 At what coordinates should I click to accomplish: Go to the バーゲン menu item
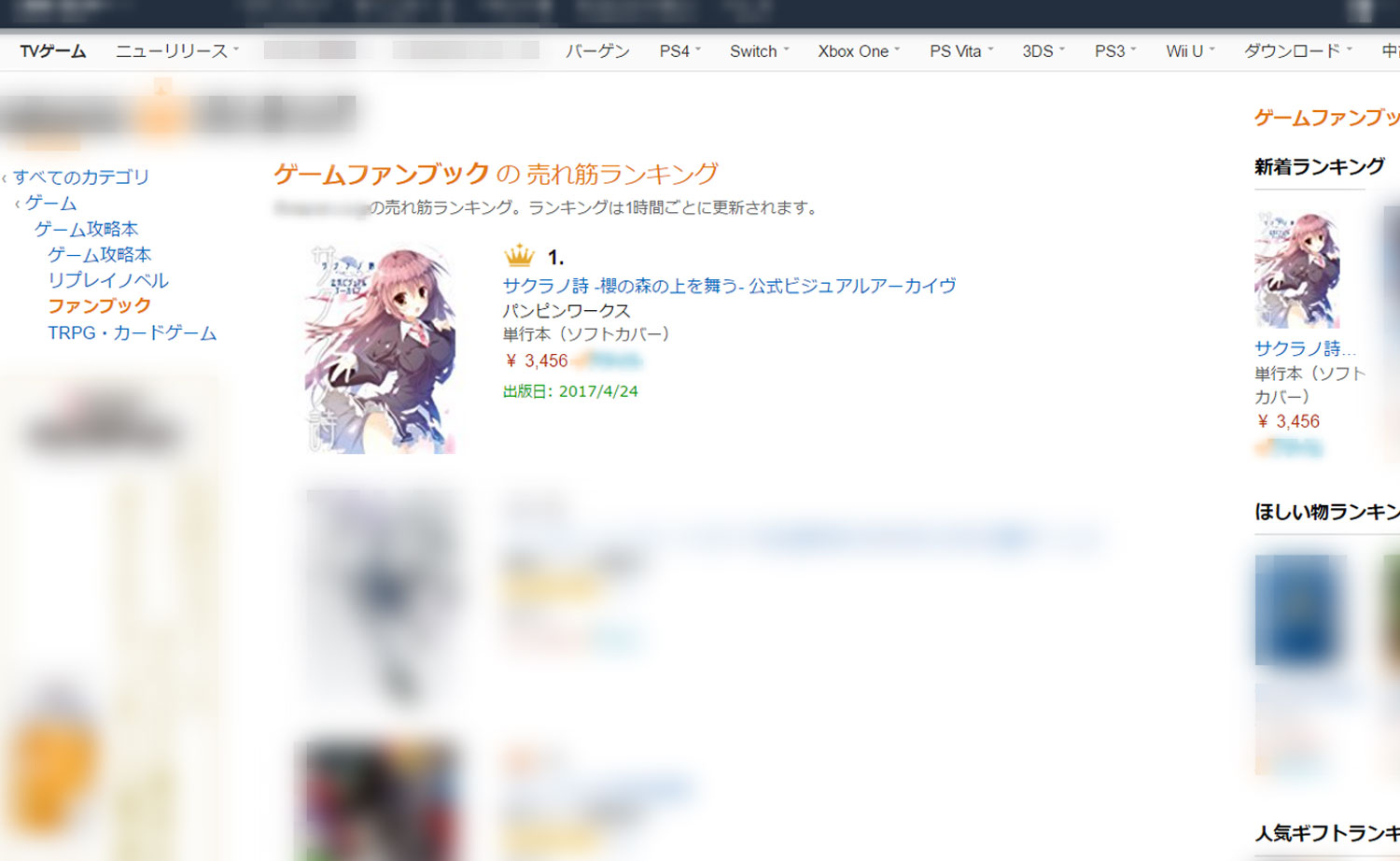pyautogui.click(x=597, y=51)
